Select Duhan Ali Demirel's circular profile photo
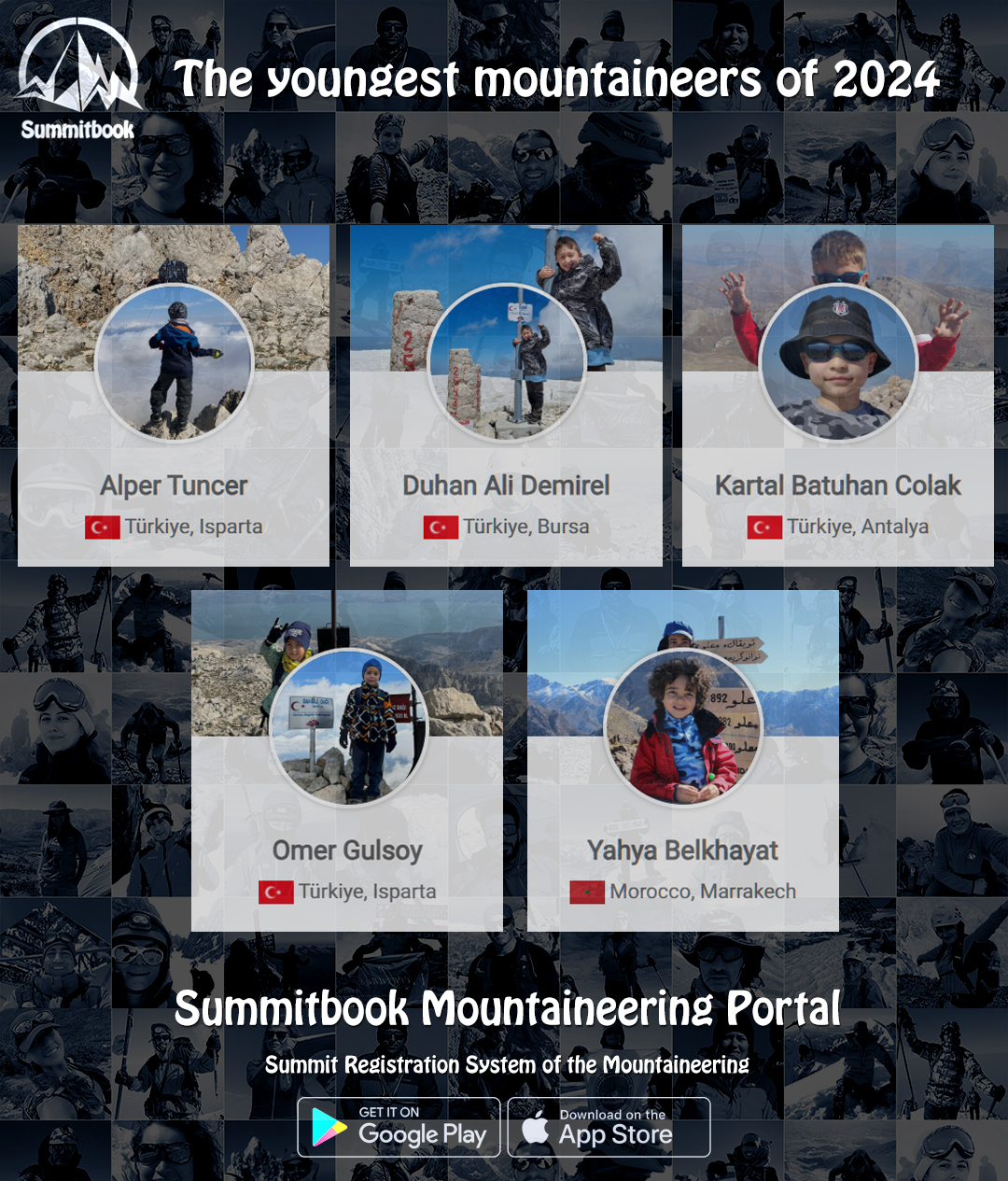Image resolution: width=1008 pixels, height=1181 pixels. [x=507, y=363]
